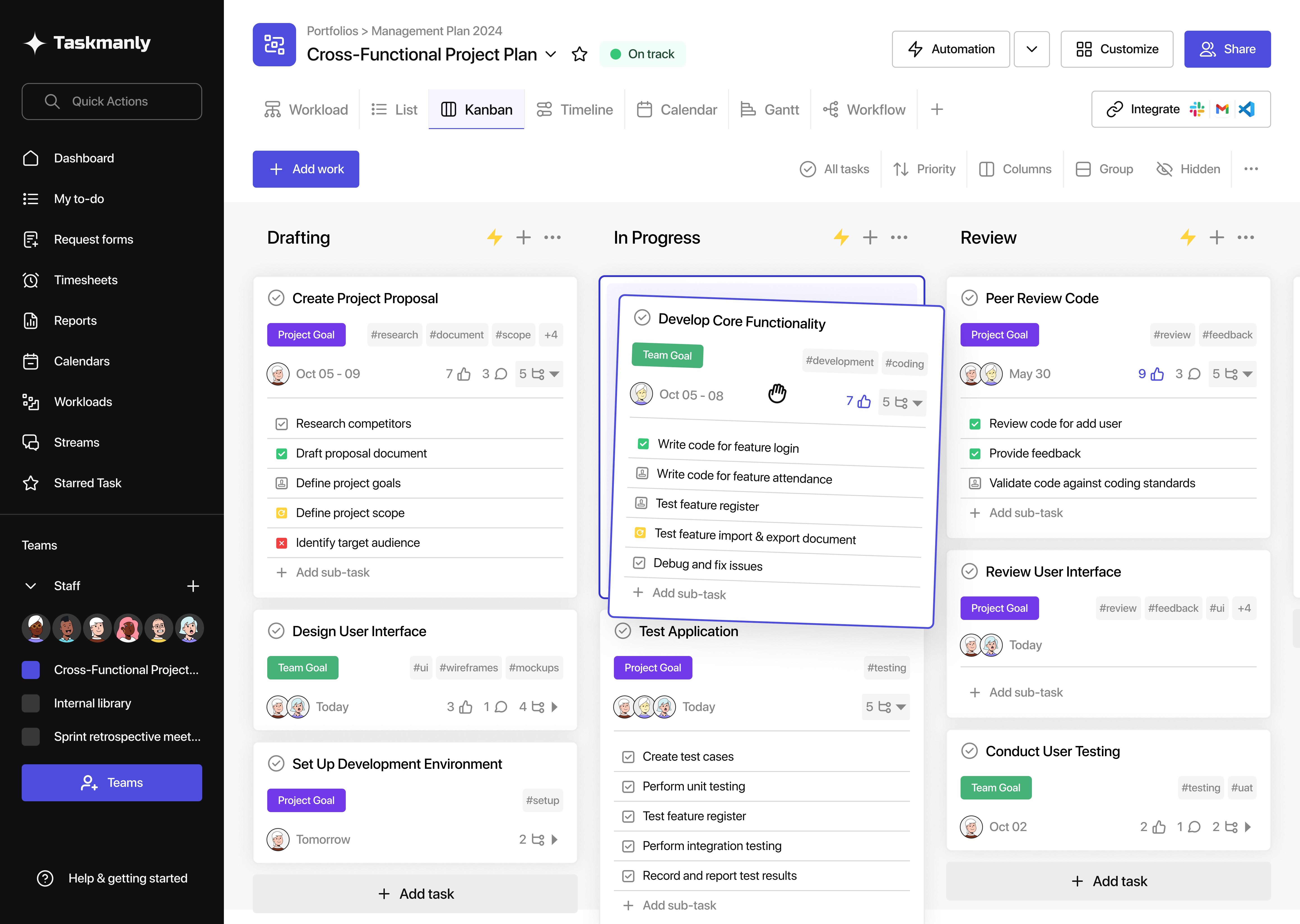Screen dimensions: 1300x924
Task: Click the Hidden eye-slash icon
Action: click(x=1165, y=169)
